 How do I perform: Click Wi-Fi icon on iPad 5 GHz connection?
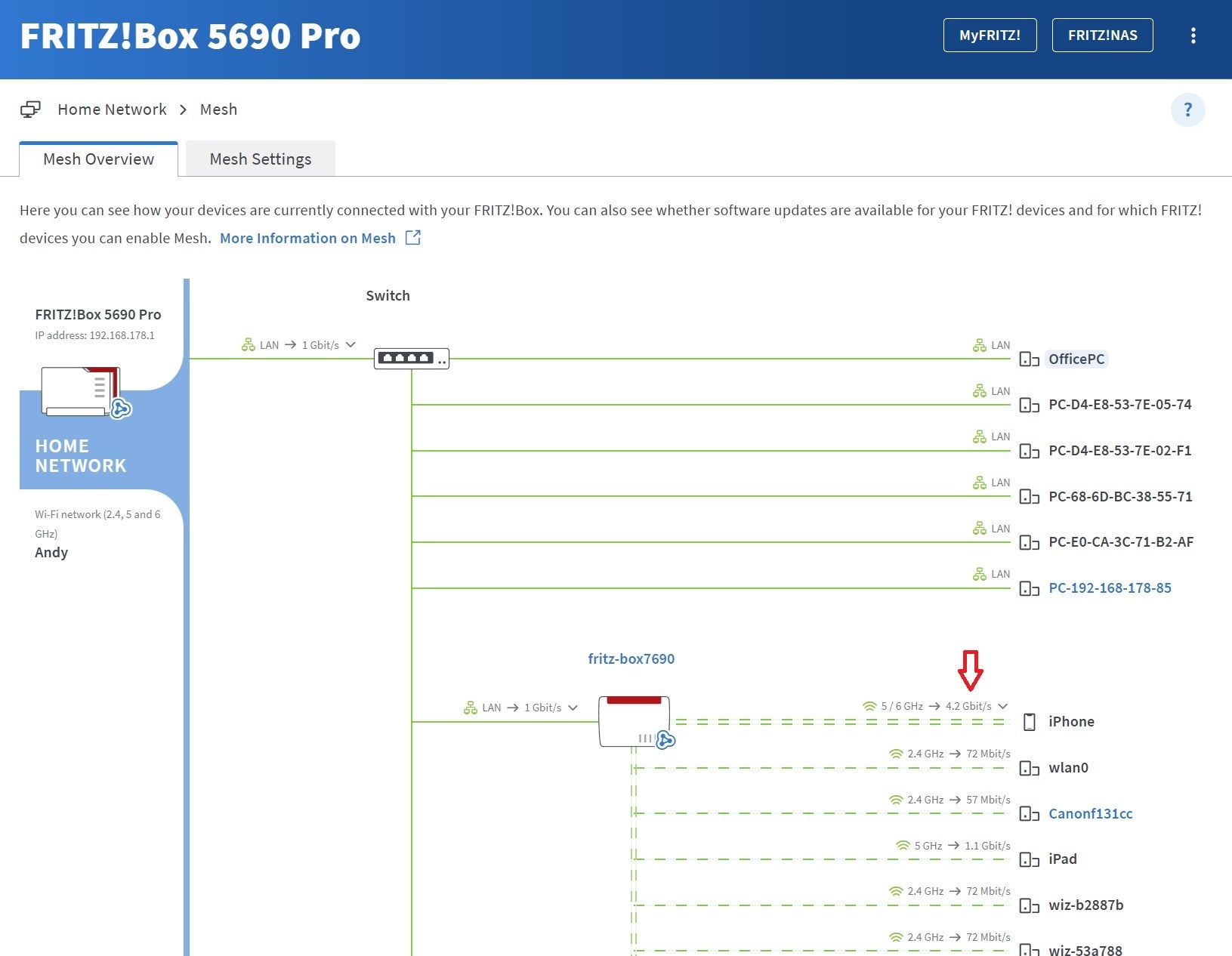tap(903, 846)
